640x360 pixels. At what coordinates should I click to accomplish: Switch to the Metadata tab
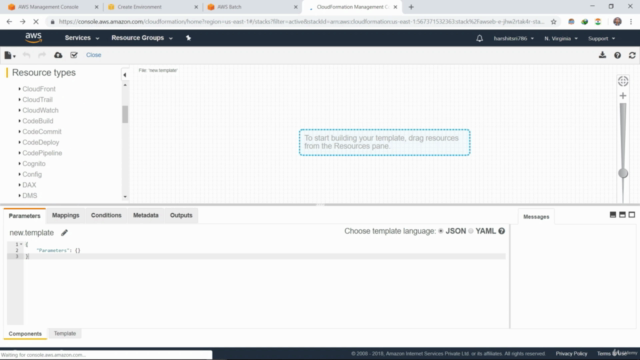point(146,215)
